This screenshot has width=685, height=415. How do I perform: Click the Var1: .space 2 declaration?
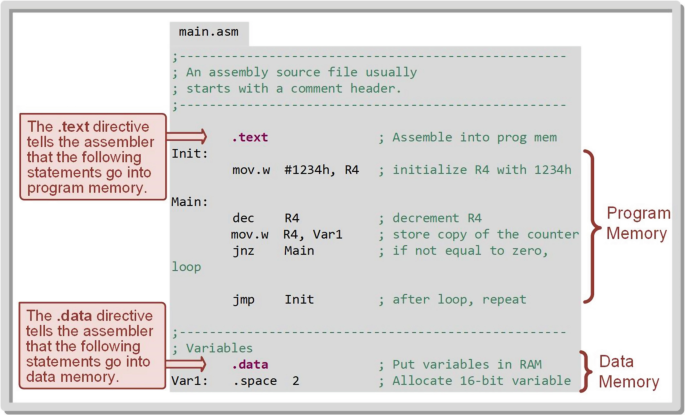tap(235, 381)
